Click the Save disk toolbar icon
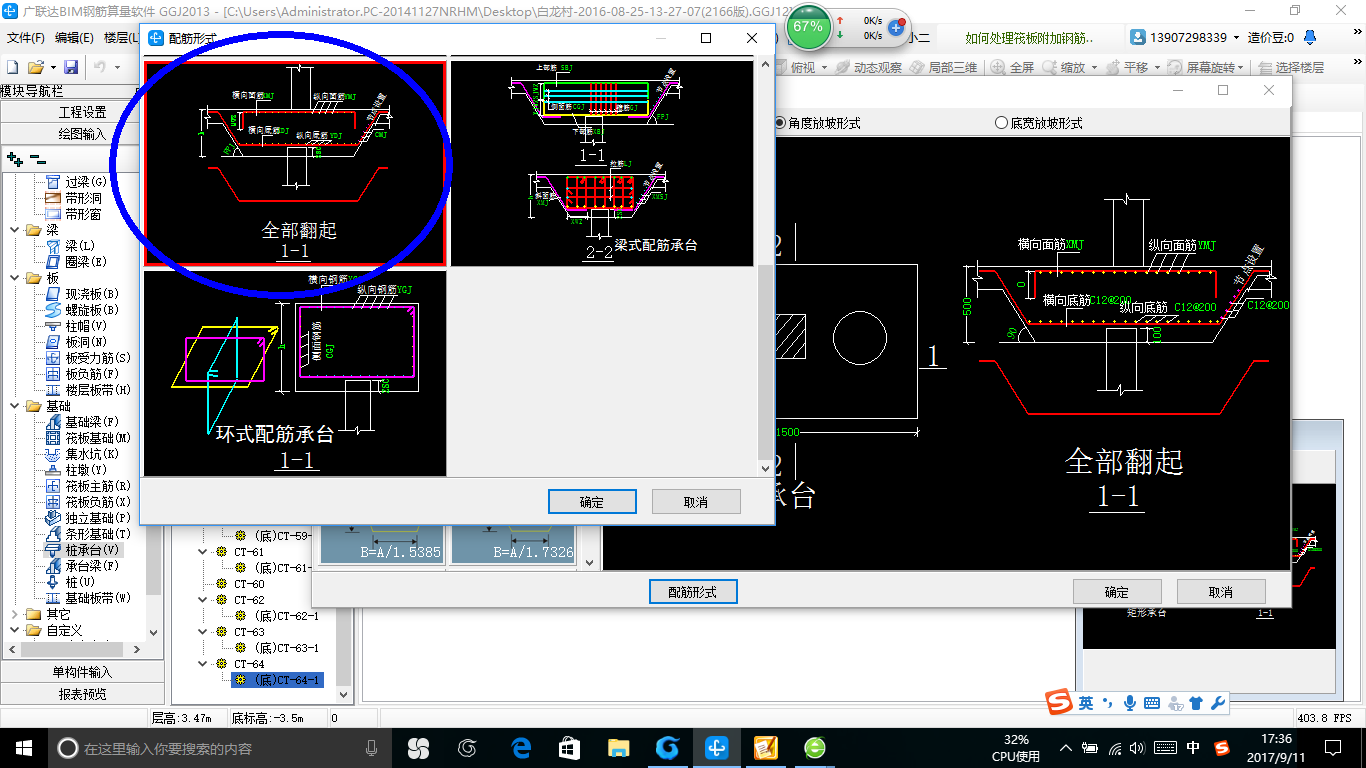 (71, 67)
